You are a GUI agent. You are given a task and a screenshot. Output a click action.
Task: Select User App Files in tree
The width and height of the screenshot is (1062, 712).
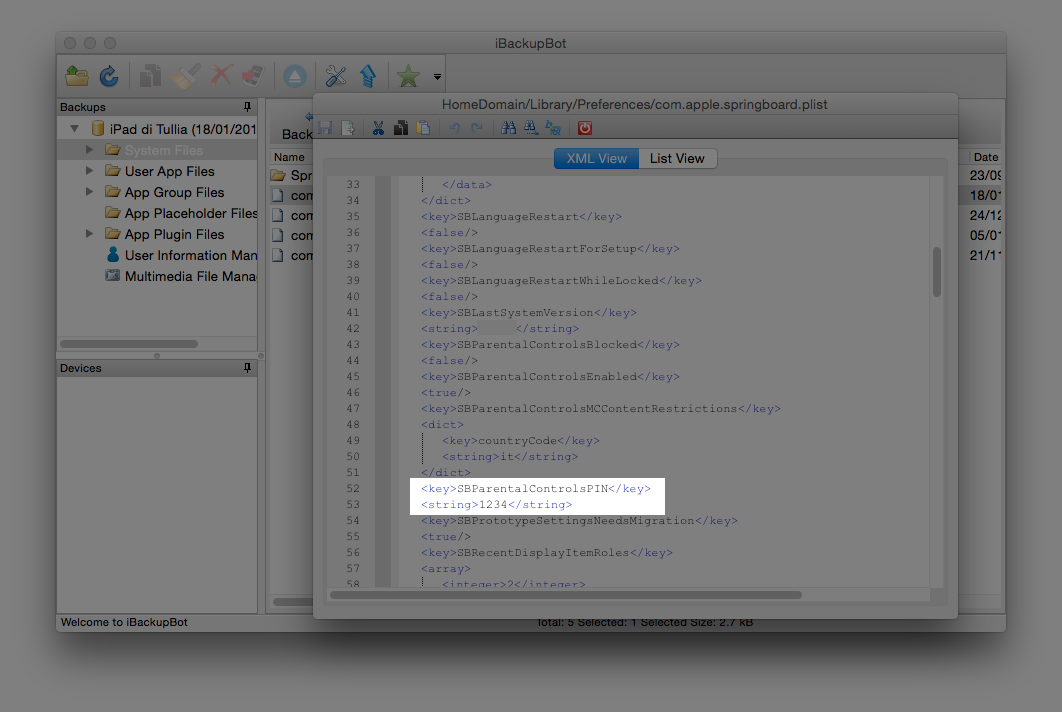(x=169, y=171)
